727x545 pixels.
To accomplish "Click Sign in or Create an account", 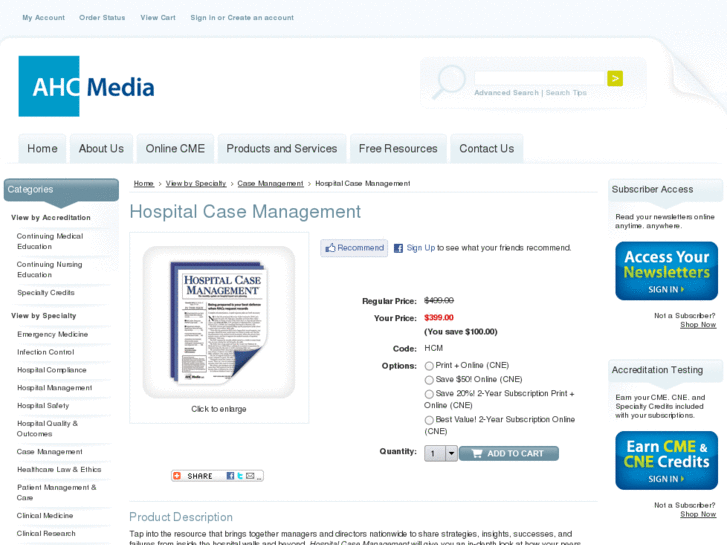I will (242, 18).
